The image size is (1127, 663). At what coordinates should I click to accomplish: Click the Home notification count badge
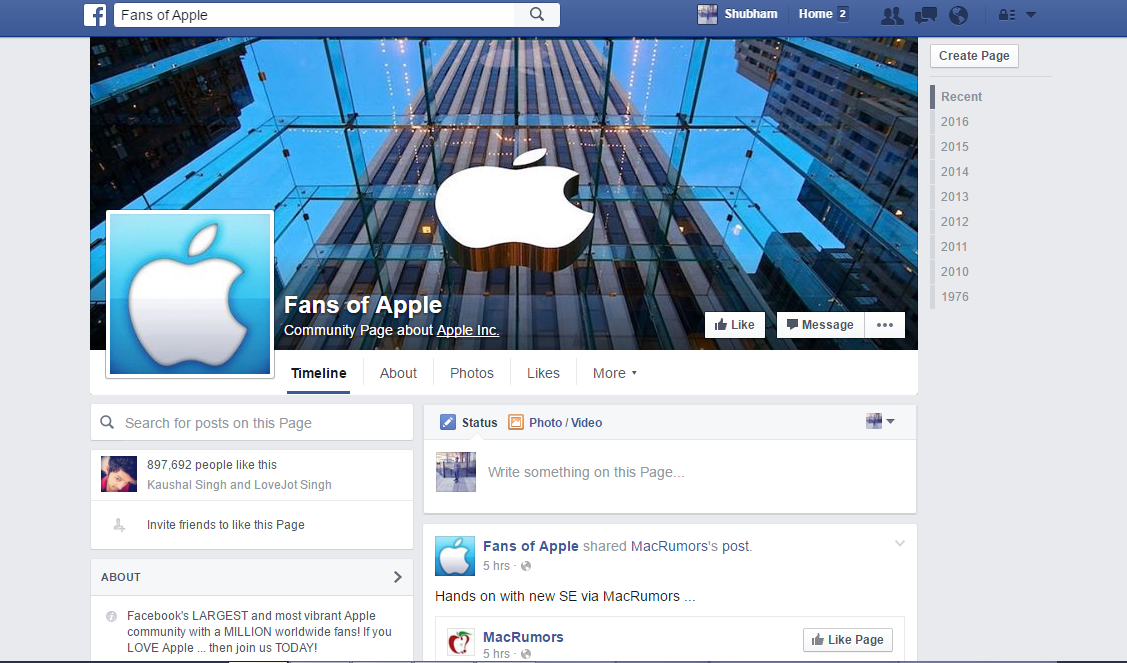click(x=842, y=14)
